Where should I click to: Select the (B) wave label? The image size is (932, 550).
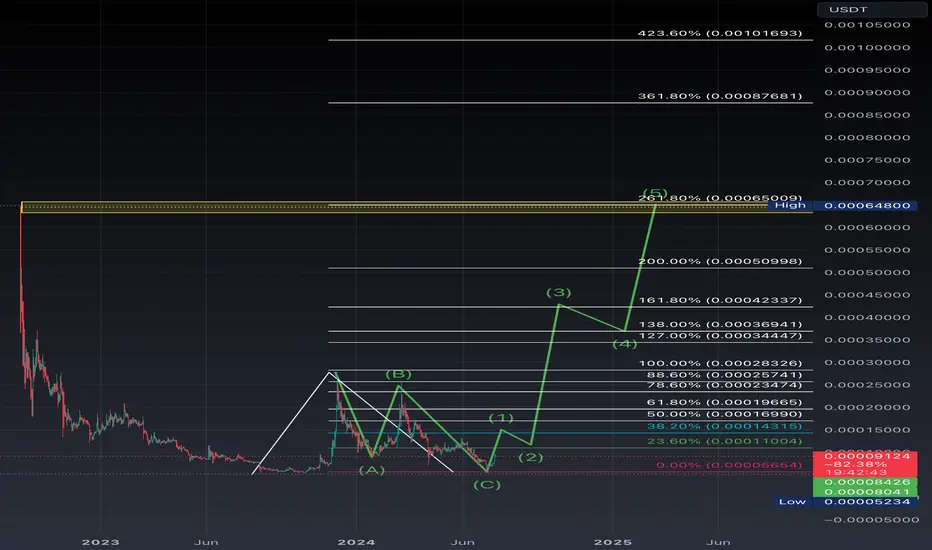point(398,374)
